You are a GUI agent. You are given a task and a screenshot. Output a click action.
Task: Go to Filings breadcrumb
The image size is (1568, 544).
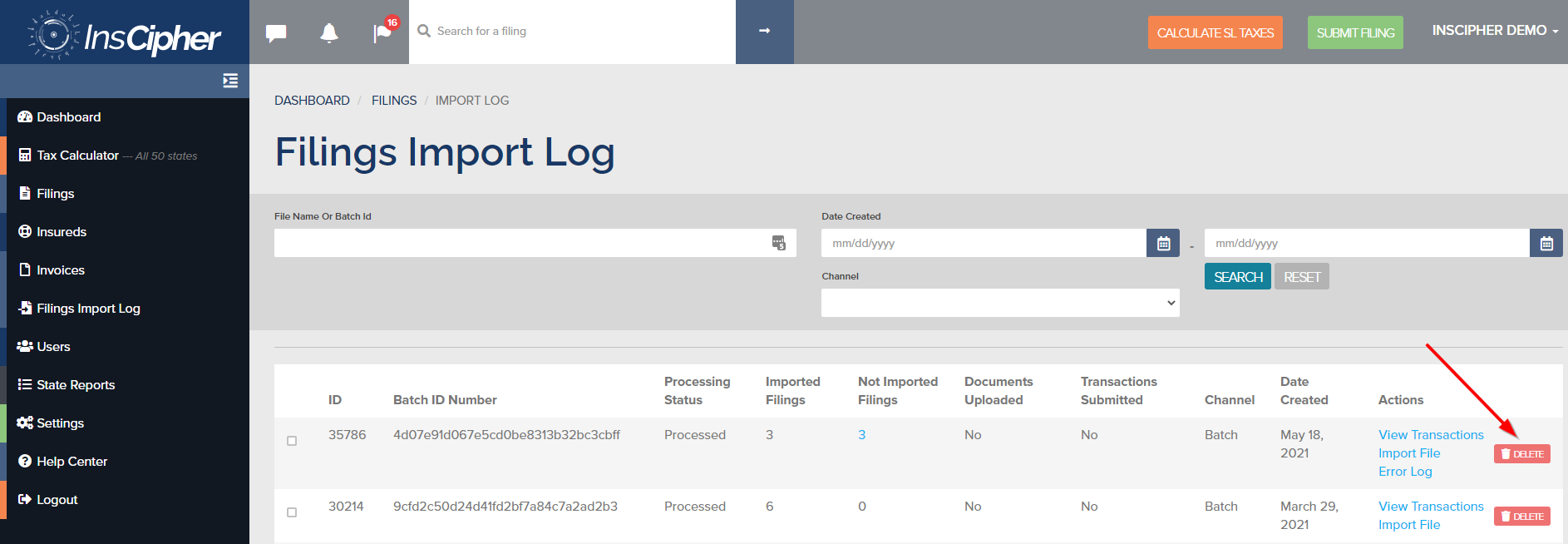394,101
